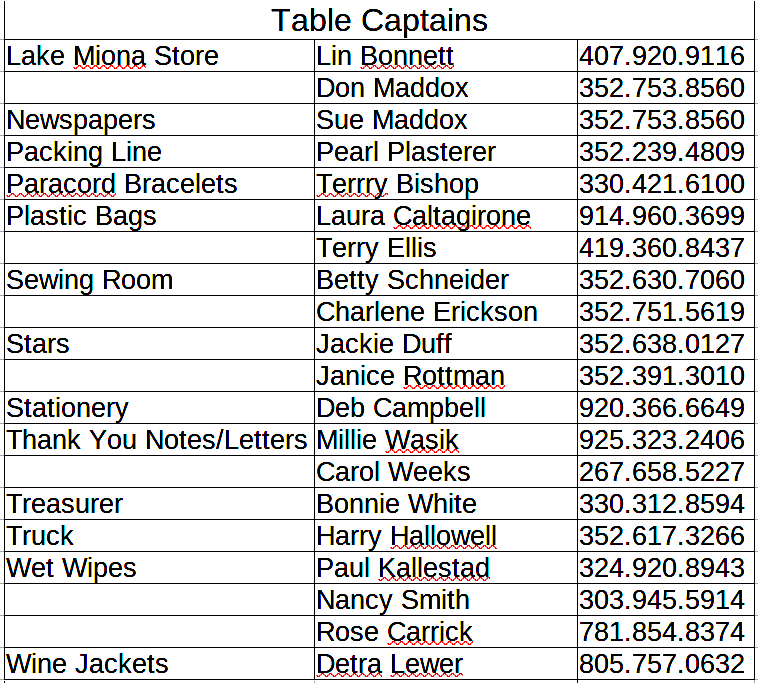Click the Paracord Bracelets cell
This screenshot has height=683, width=758.
click(x=122, y=184)
